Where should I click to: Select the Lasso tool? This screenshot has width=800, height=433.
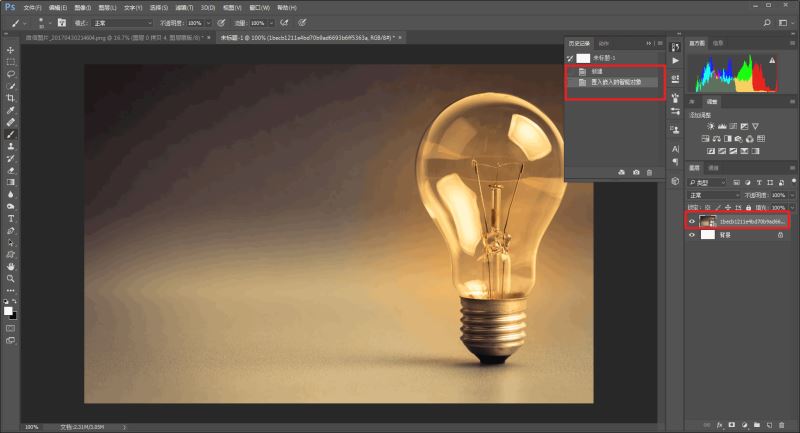tap(10, 74)
